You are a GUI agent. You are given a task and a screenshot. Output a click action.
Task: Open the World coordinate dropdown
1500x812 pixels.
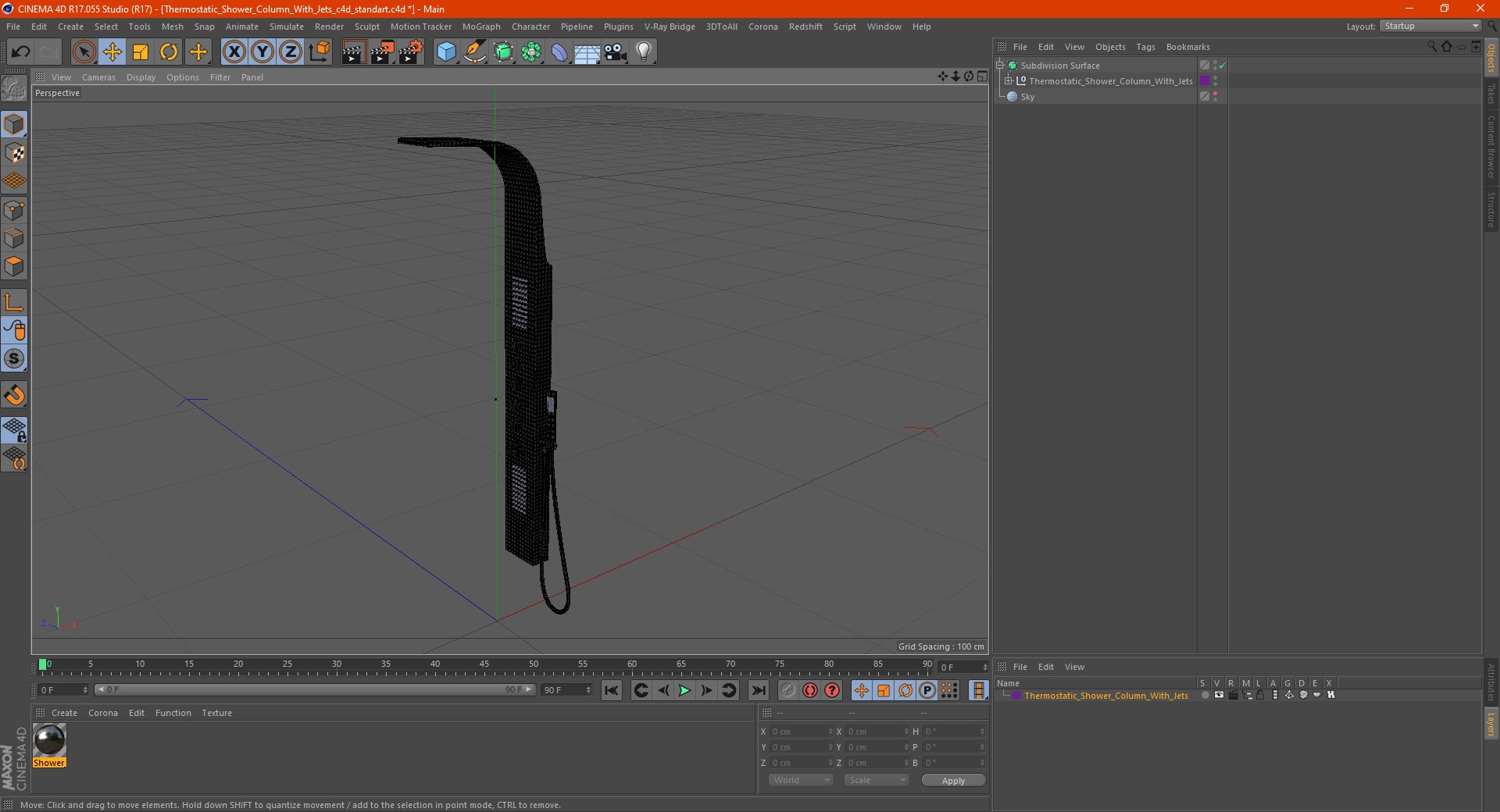tap(801, 780)
